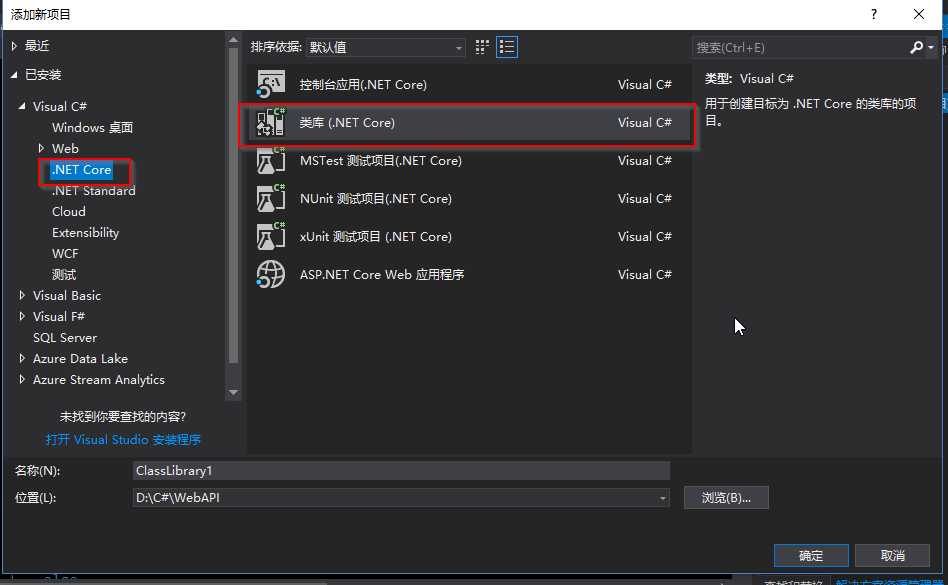Expand the Web node under Visual C#
Image resolution: width=948 pixels, height=585 pixels.
[x=41, y=148]
